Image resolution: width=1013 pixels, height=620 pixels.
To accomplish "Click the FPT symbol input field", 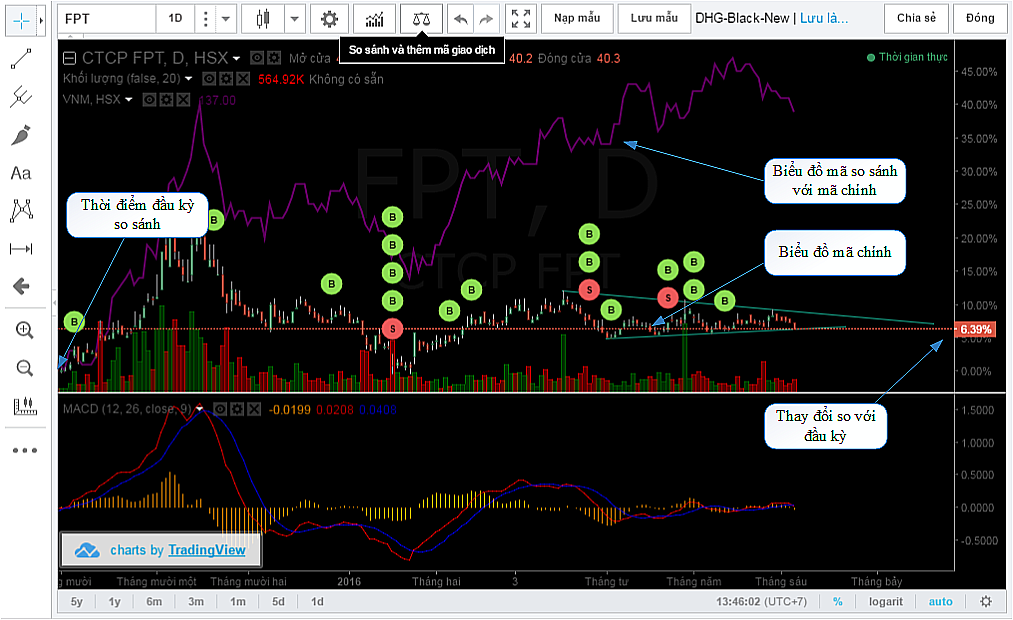I will (x=107, y=19).
